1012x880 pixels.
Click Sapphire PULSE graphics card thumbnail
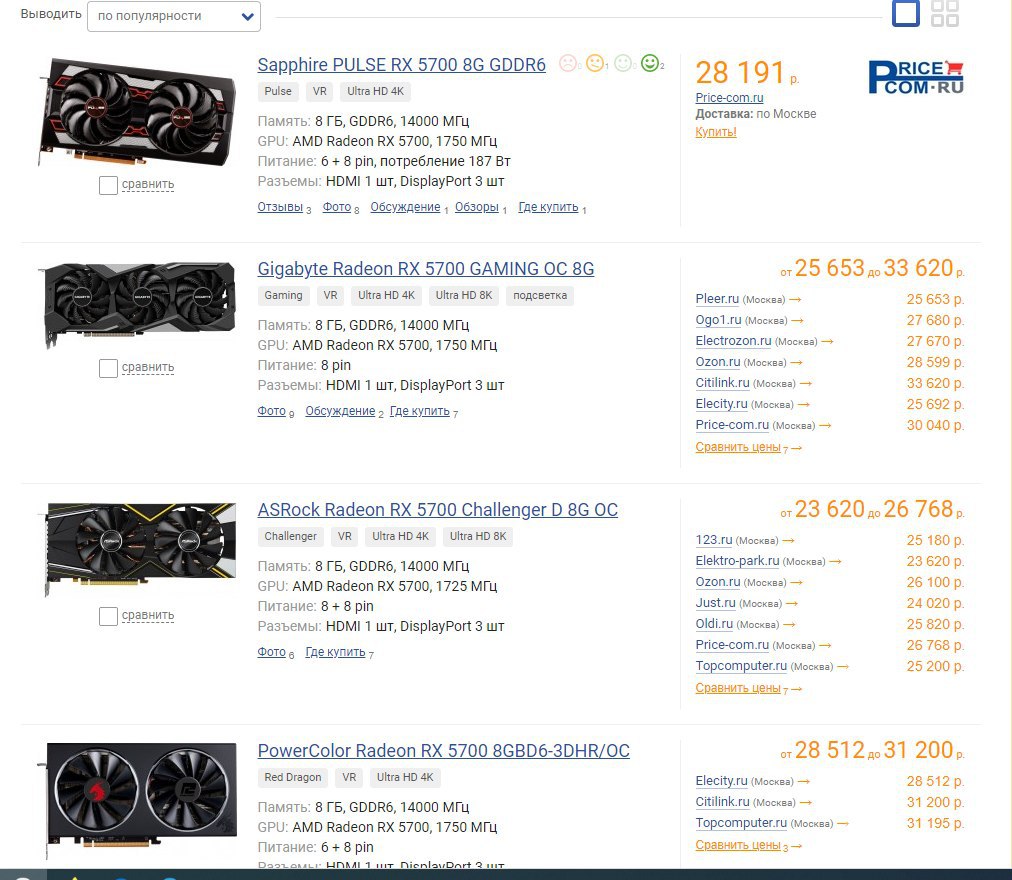click(137, 113)
